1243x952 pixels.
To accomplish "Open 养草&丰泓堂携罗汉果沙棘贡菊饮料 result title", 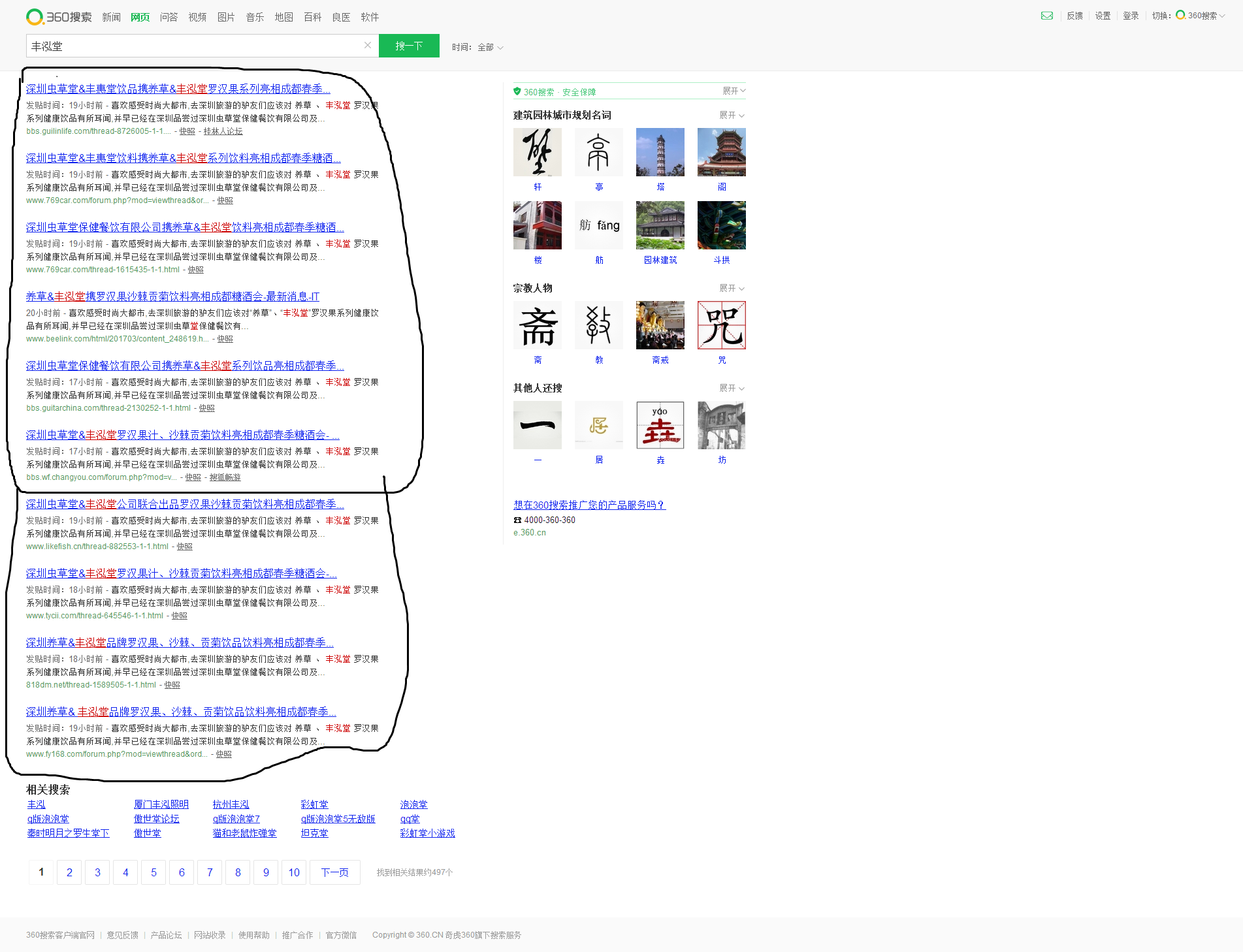I will (172, 296).
